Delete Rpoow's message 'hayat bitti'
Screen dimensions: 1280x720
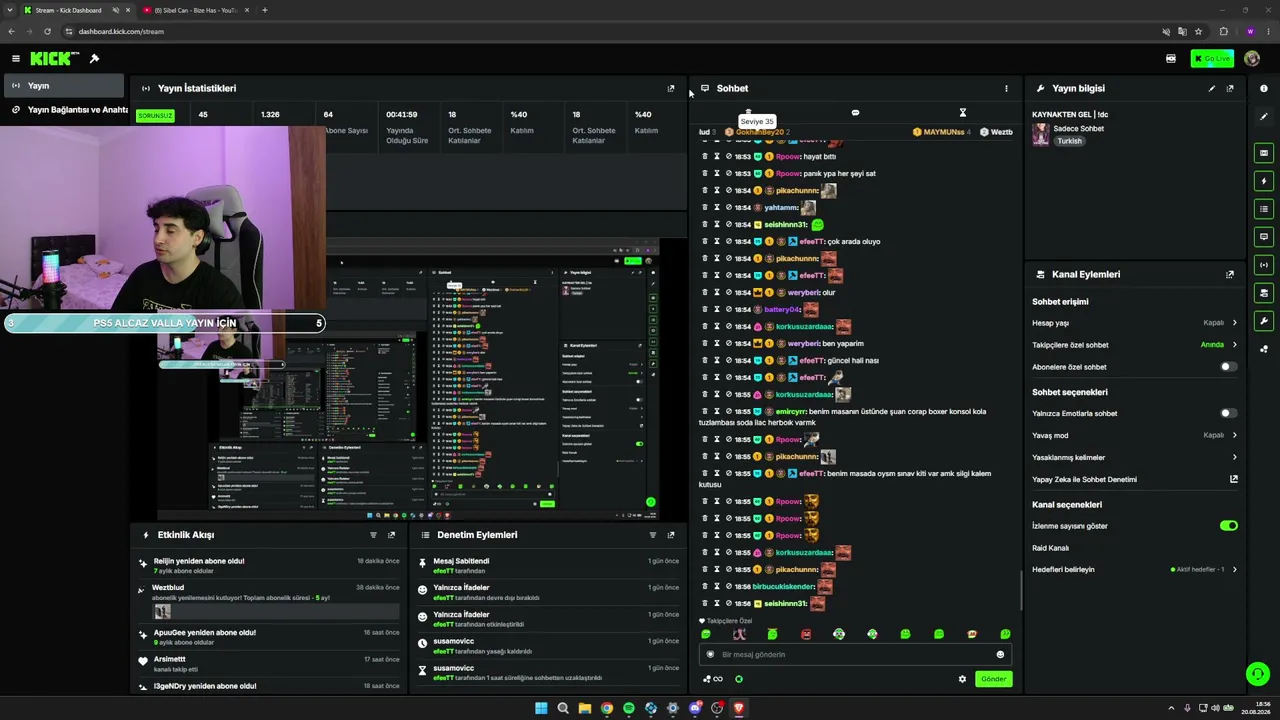(x=705, y=157)
